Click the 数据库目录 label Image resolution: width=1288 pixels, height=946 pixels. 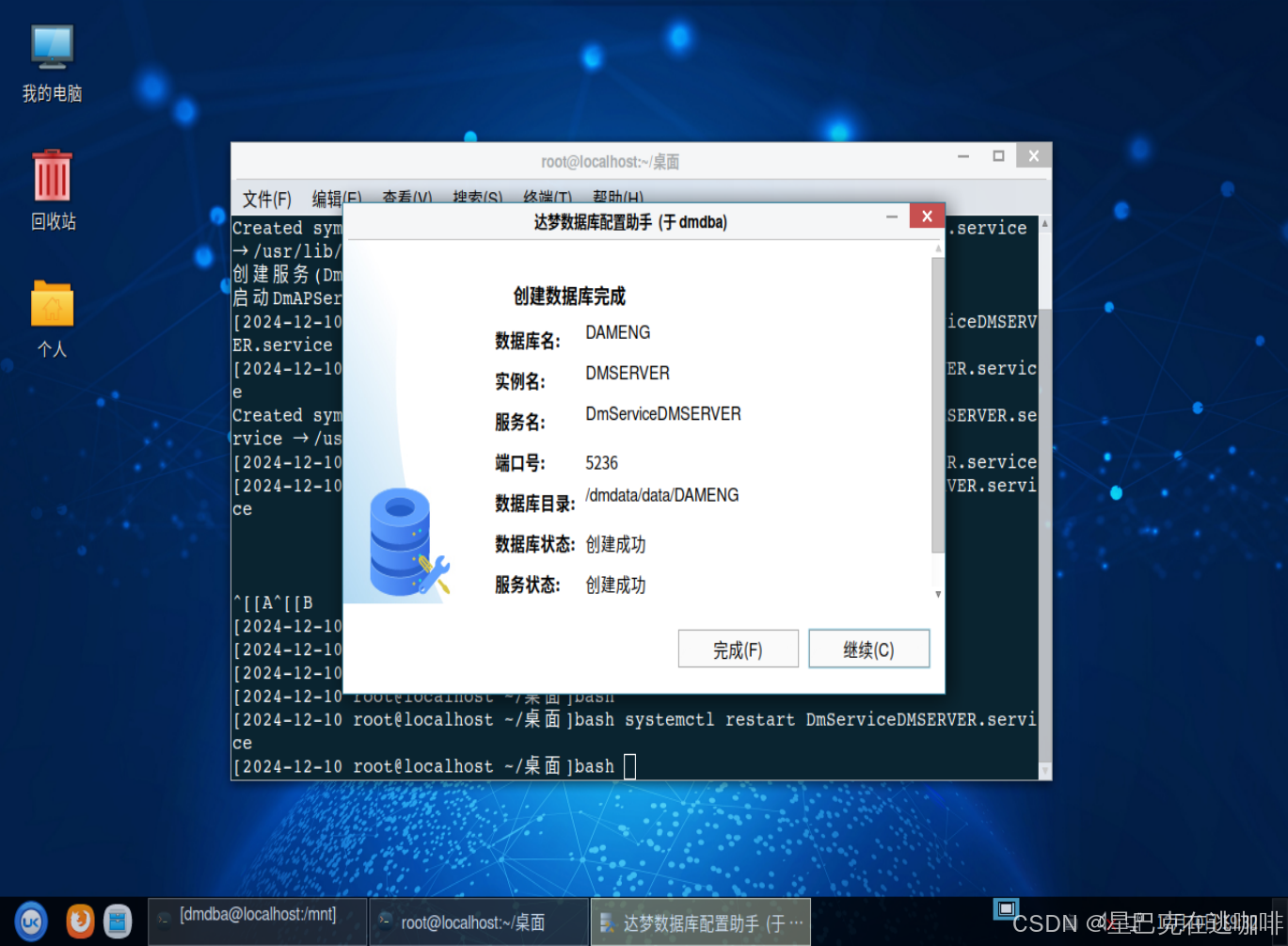(535, 504)
